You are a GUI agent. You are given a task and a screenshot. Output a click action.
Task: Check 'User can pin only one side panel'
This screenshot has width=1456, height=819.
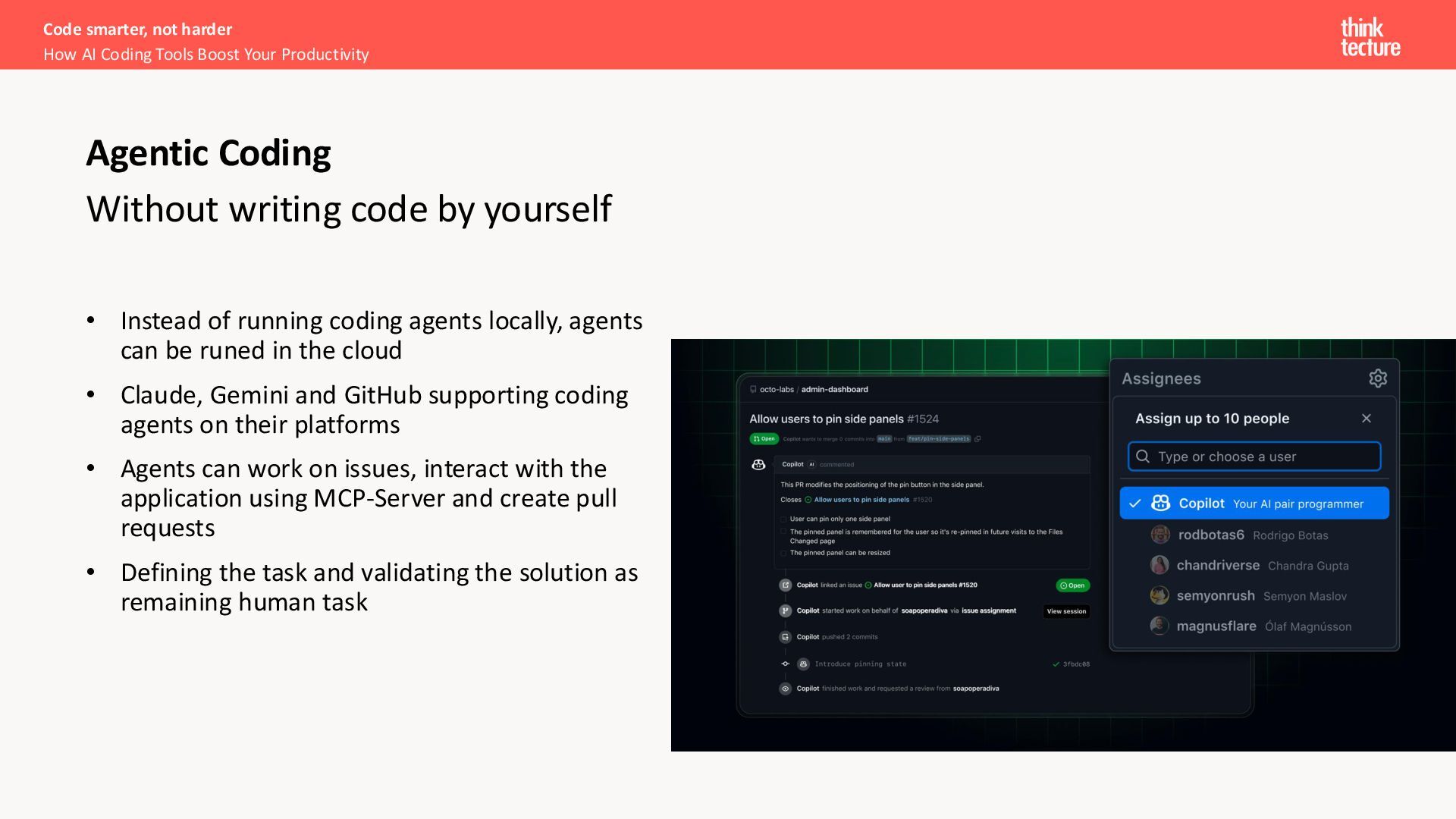coord(783,519)
